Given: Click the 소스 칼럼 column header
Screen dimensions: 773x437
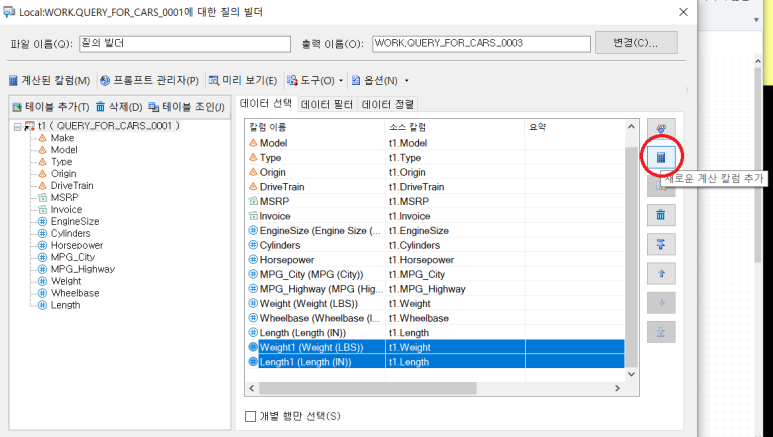Looking at the screenshot, I should (x=455, y=127).
